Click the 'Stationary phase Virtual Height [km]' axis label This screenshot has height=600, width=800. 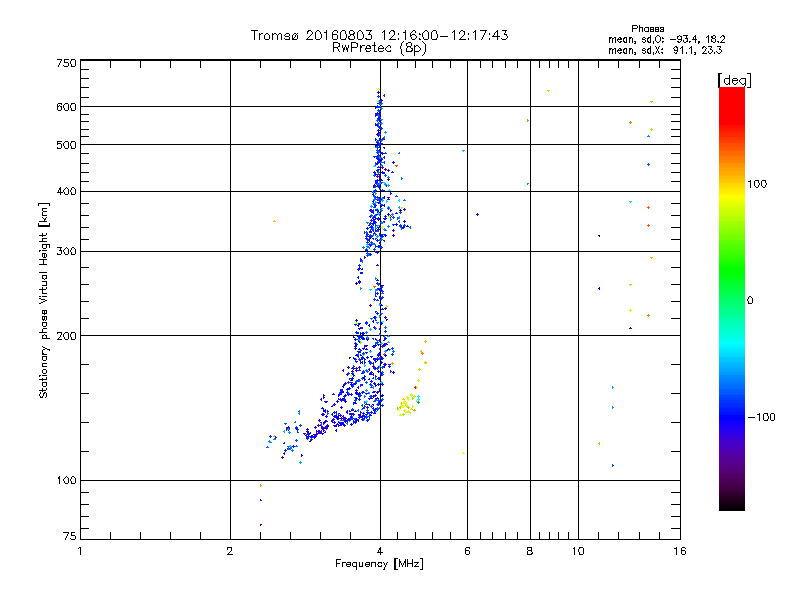pyautogui.click(x=44, y=300)
